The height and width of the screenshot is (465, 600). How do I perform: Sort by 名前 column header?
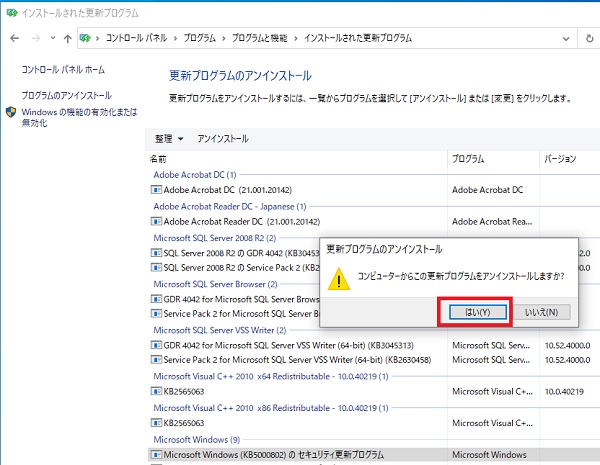158,159
